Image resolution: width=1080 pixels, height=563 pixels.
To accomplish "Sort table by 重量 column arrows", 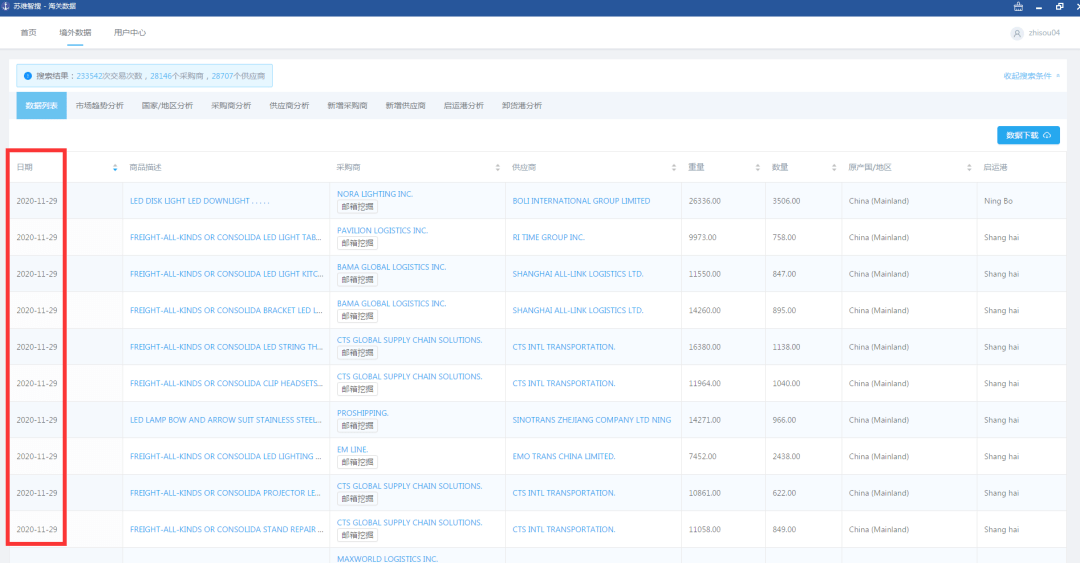I will click(757, 167).
